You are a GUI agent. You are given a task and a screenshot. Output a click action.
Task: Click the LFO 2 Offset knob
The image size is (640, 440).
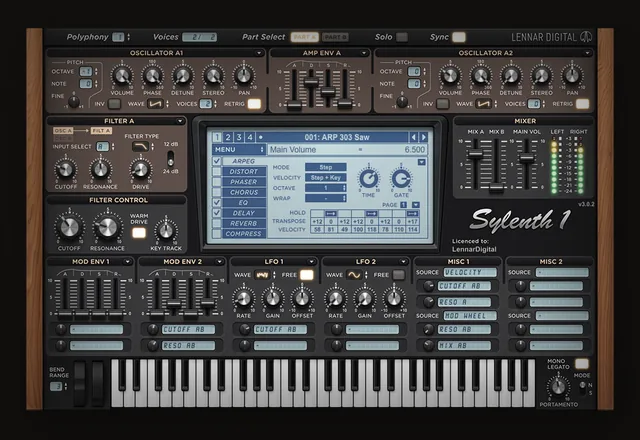[x=394, y=299]
